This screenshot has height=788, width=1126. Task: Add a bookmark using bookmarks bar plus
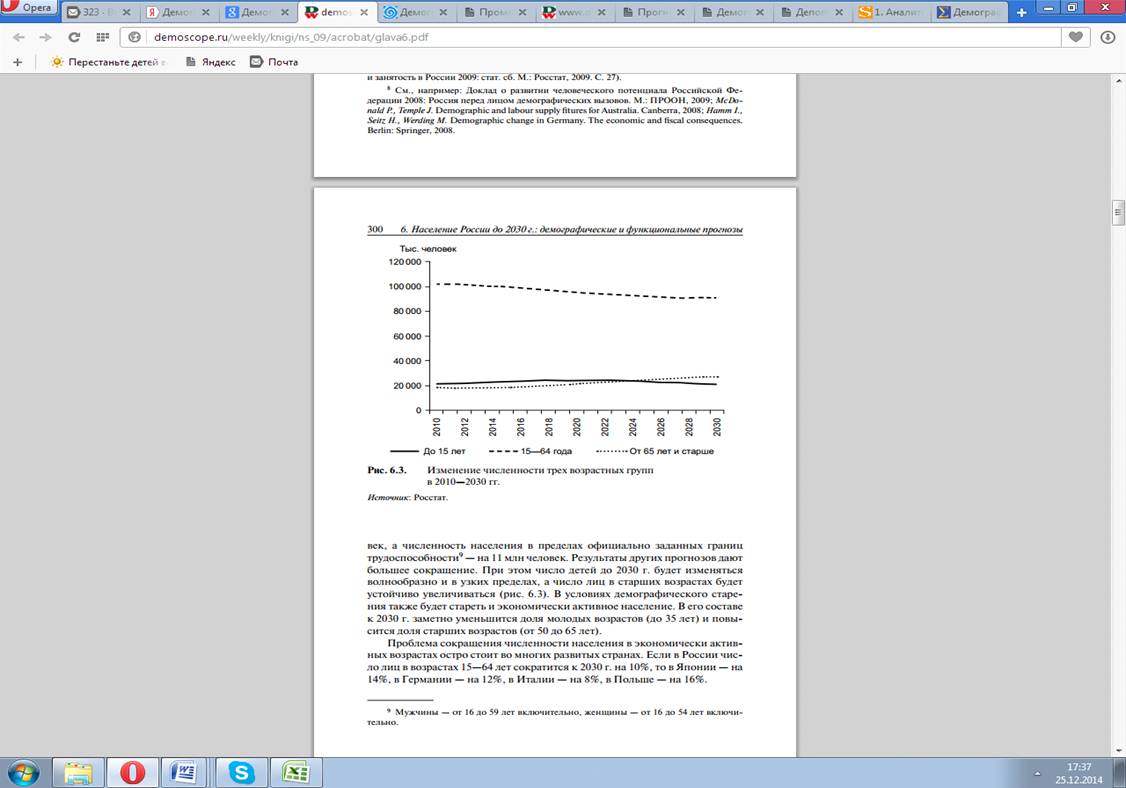tap(17, 62)
